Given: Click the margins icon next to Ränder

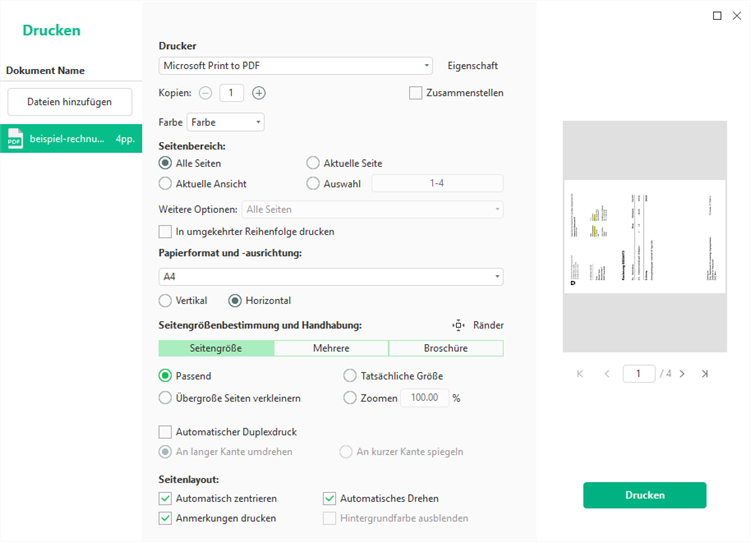Looking at the screenshot, I should (x=458, y=325).
